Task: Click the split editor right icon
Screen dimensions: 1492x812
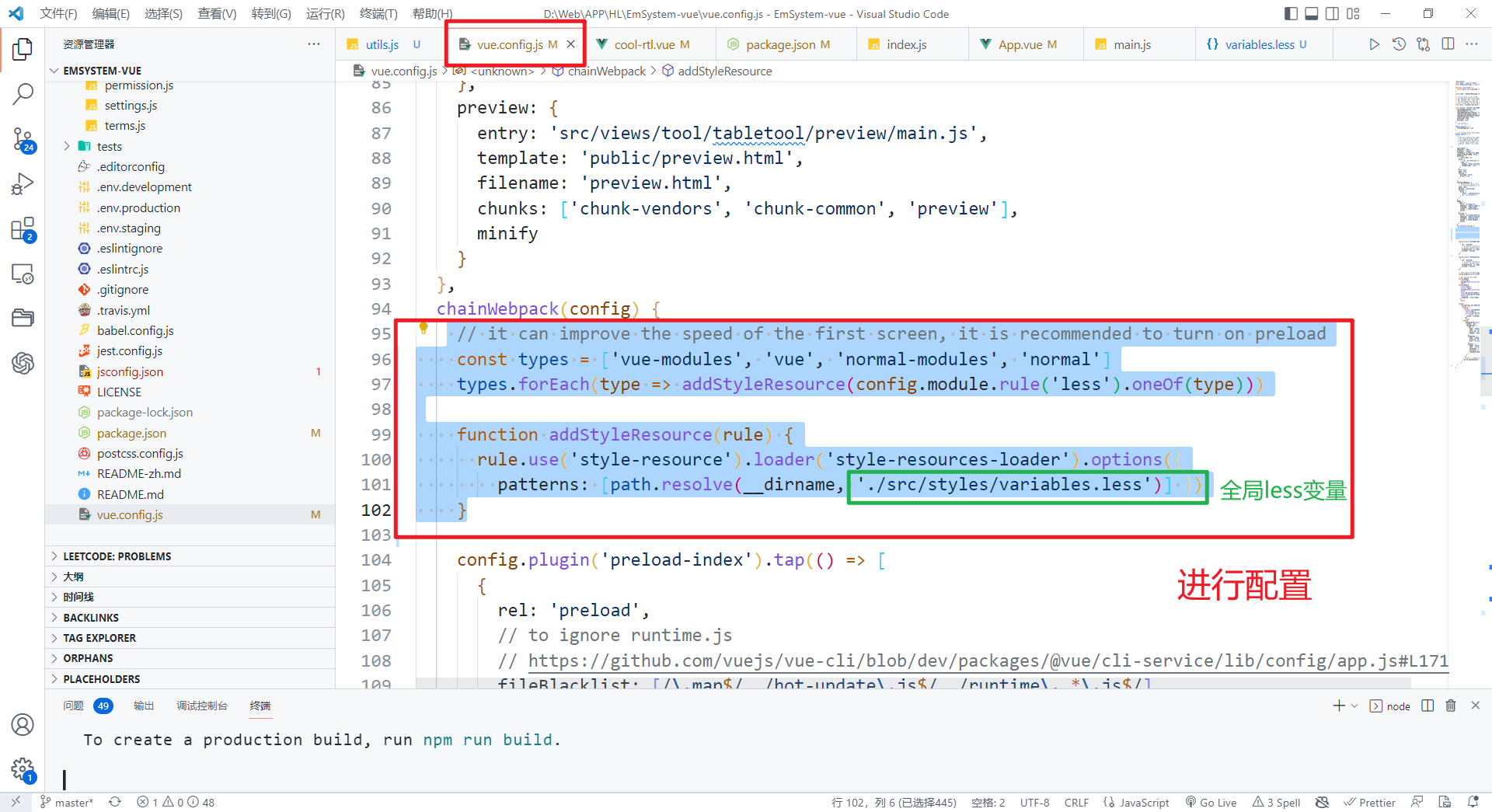Action: pyautogui.click(x=1448, y=44)
